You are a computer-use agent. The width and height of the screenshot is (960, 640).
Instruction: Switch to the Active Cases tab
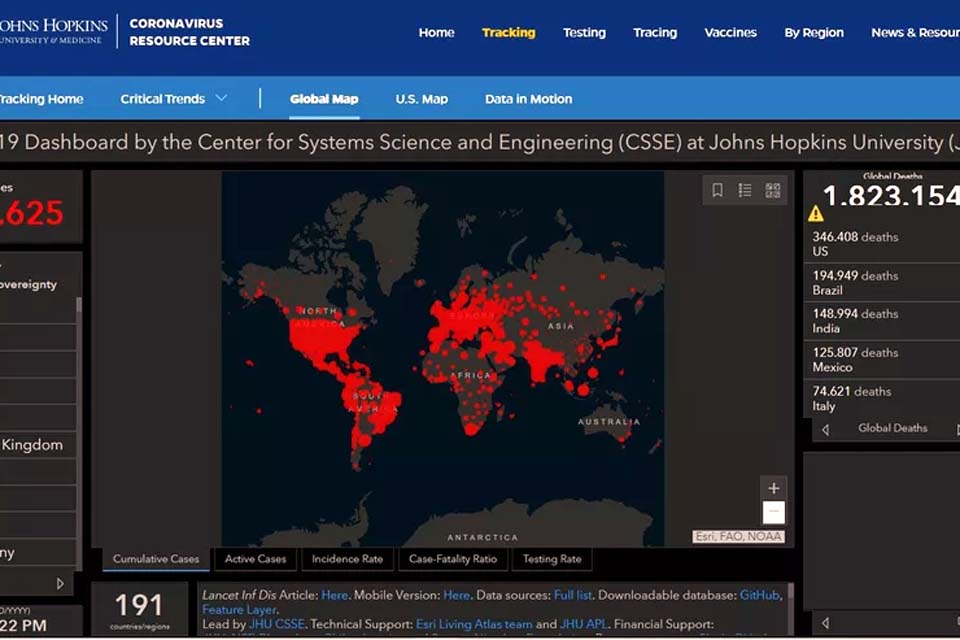[255, 559]
